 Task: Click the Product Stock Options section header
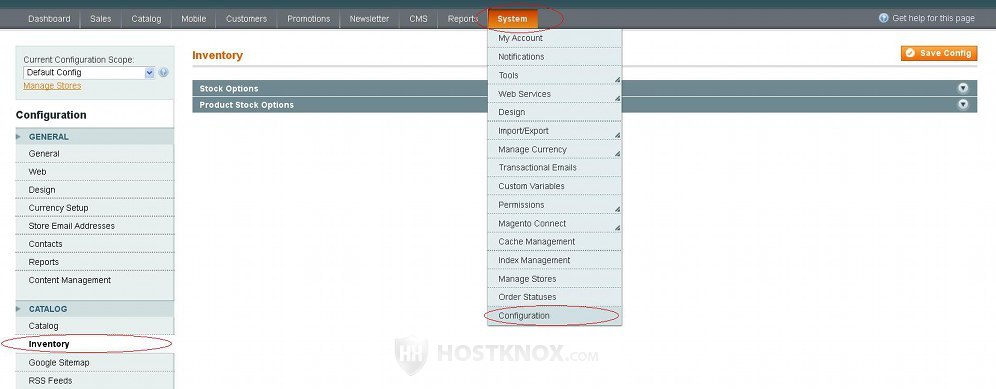pyautogui.click(x=584, y=105)
